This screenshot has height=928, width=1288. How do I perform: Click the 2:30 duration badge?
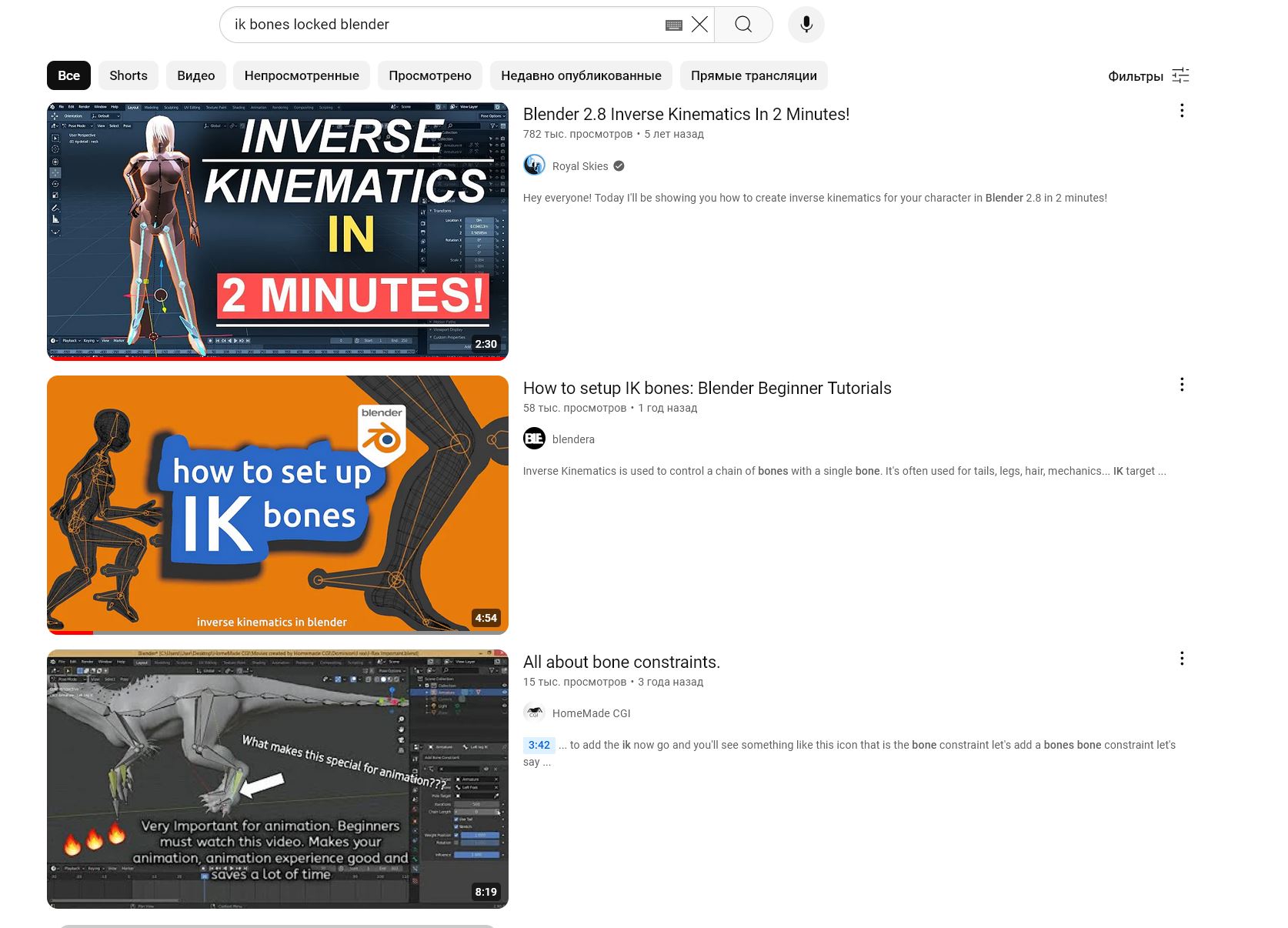[486, 344]
